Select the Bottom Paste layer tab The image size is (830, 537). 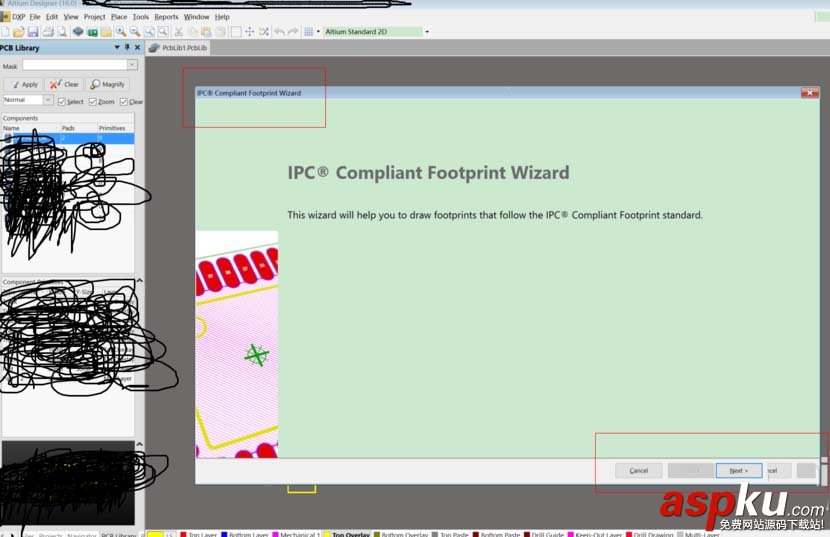(497, 534)
